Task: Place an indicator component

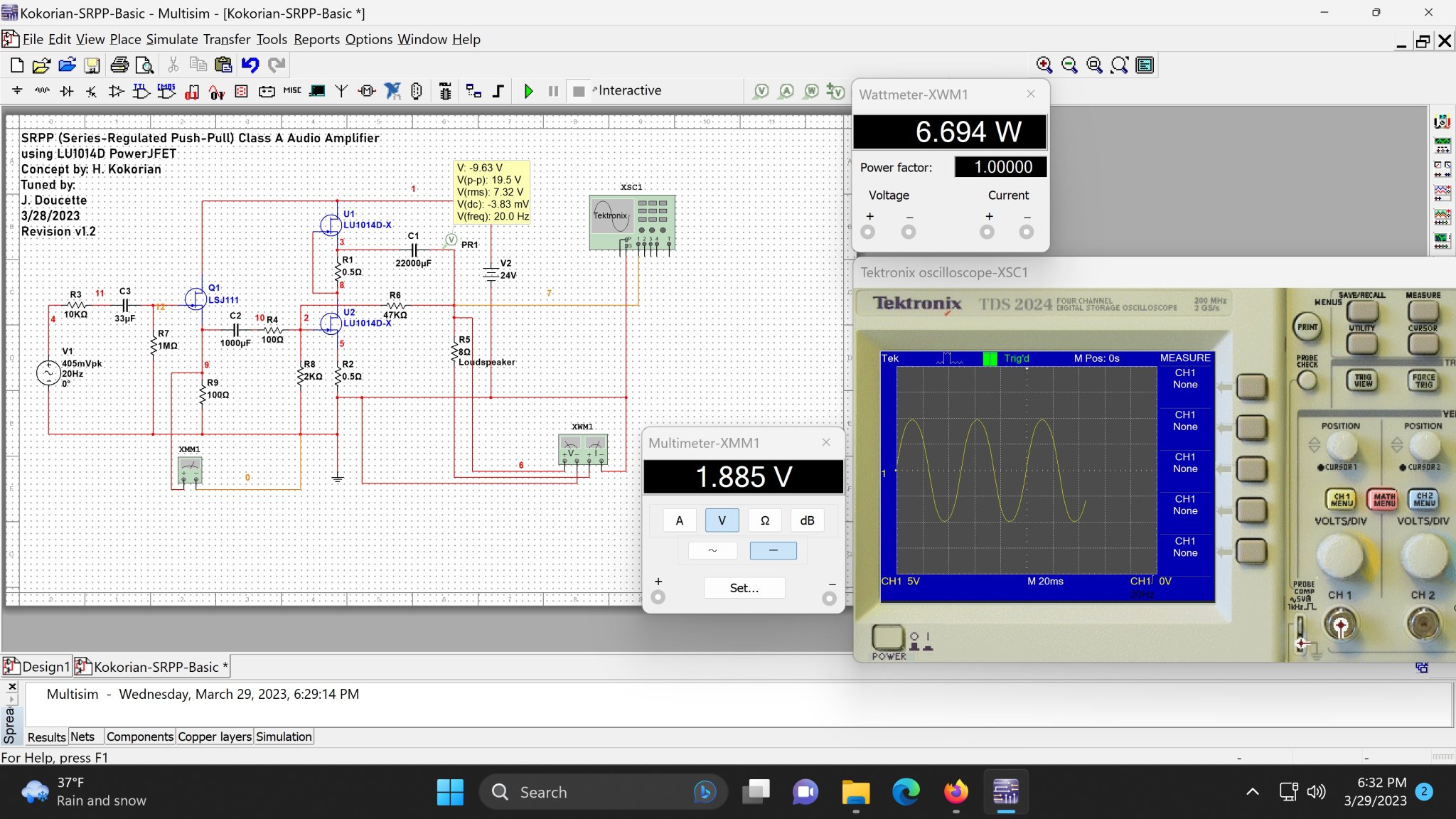Action: (x=241, y=91)
